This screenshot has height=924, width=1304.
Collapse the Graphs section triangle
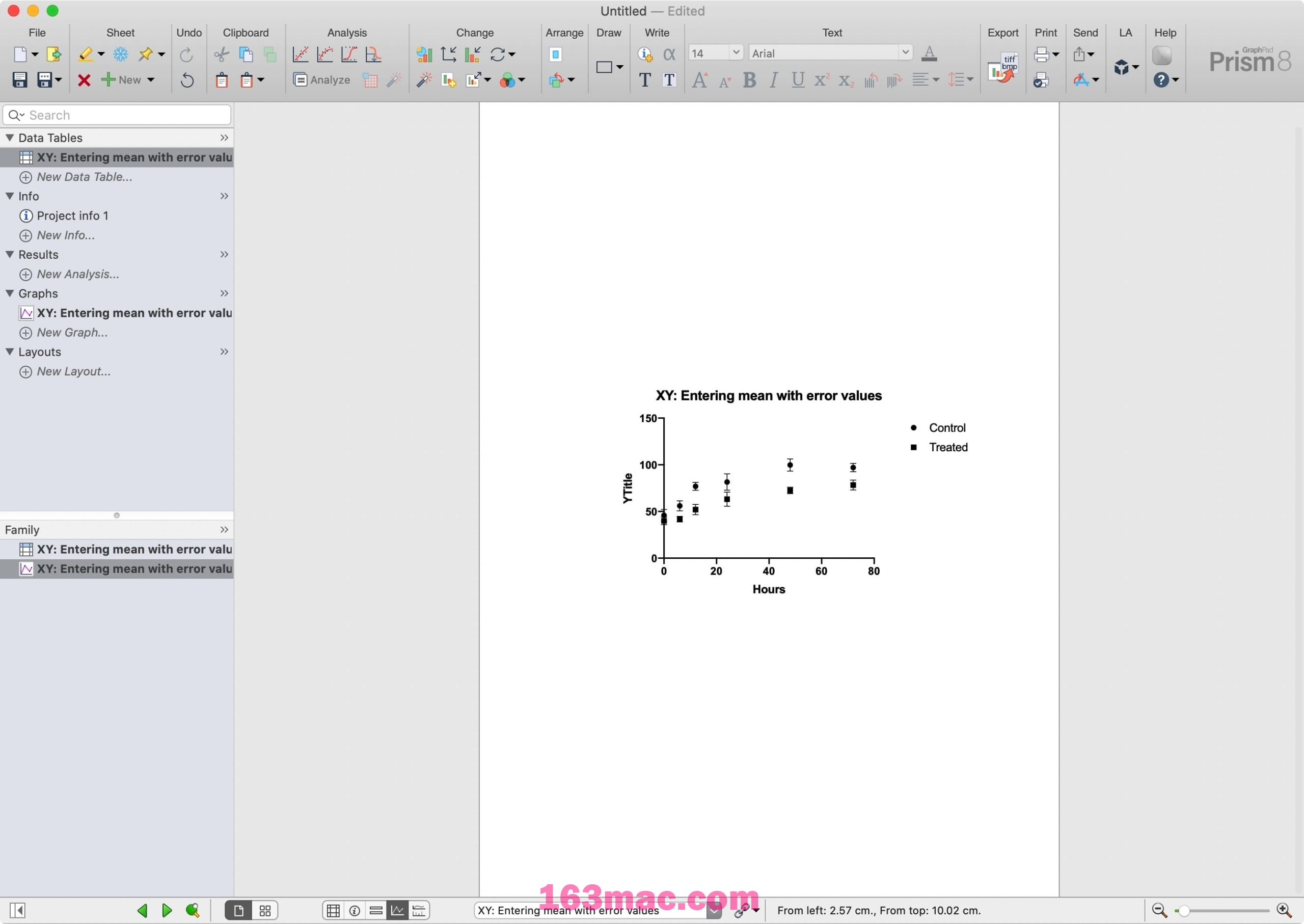coord(10,293)
